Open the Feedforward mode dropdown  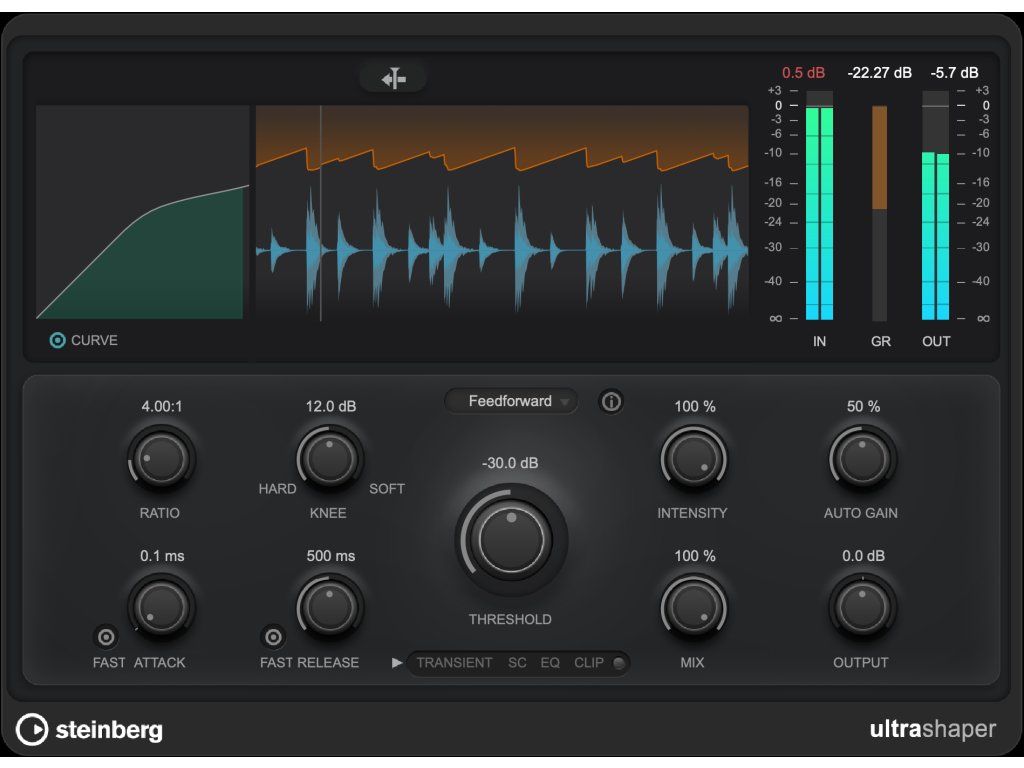(x=511, y=401)
